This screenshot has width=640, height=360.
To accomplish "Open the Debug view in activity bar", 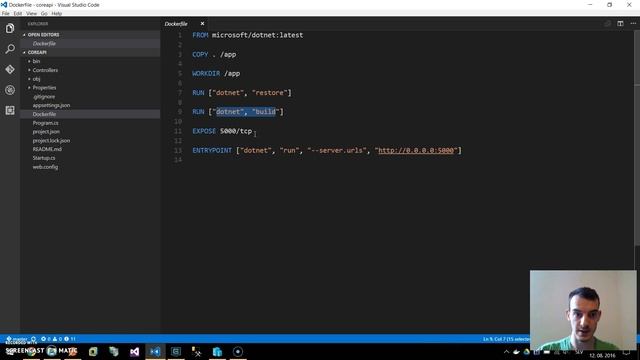I will click(10, 90).
